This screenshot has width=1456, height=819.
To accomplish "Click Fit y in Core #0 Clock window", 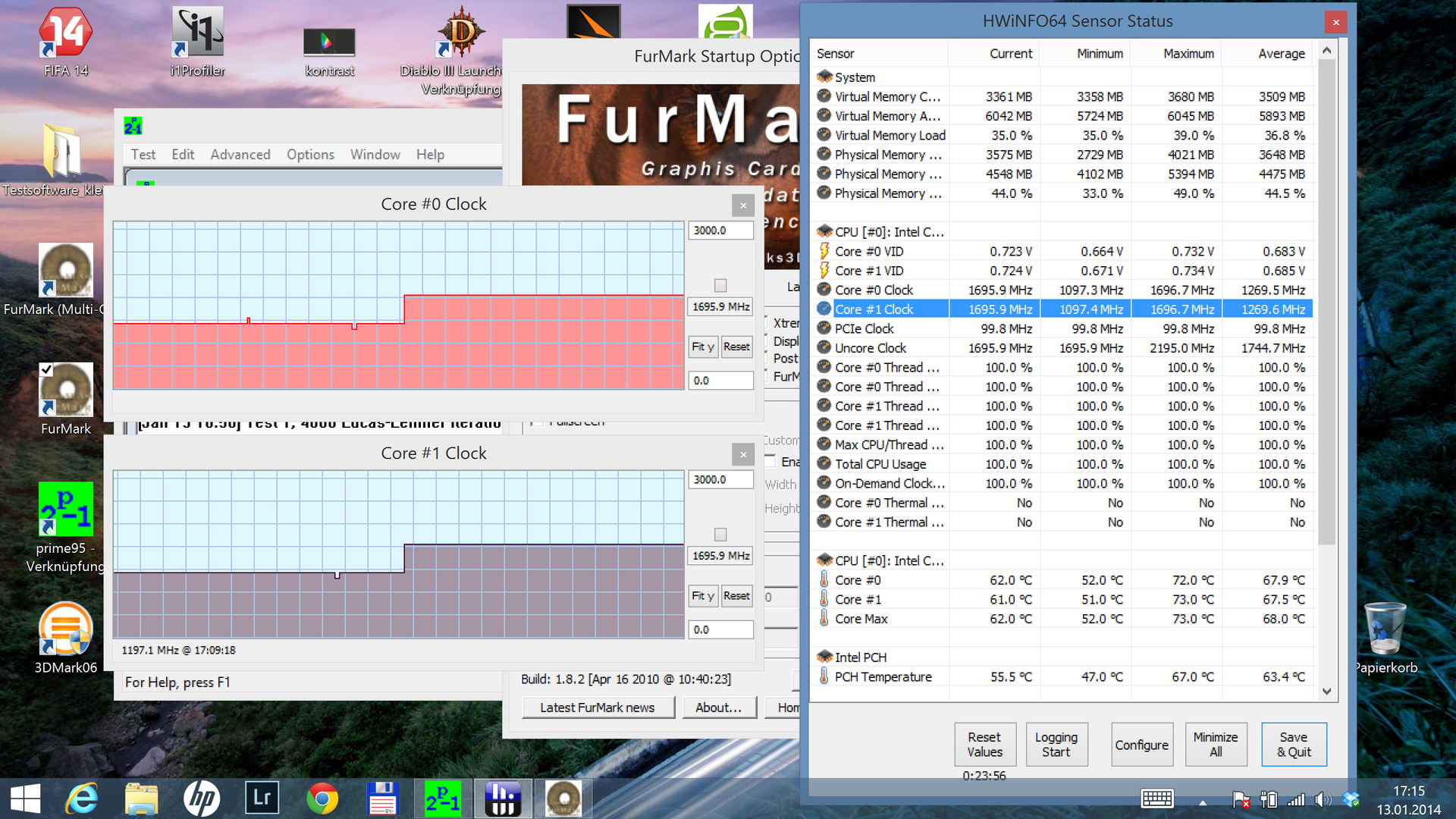I will point(703,347).
